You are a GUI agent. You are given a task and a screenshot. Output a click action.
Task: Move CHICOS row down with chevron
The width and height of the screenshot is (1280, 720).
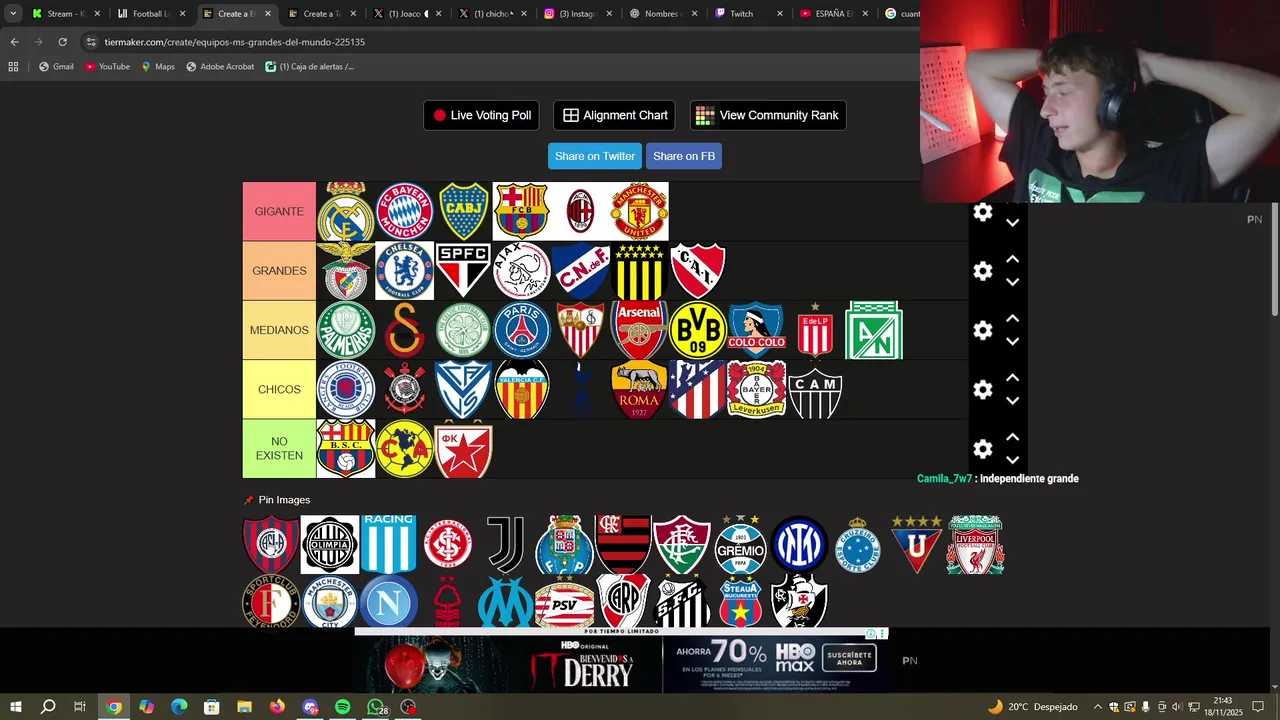coord(1012,400)
